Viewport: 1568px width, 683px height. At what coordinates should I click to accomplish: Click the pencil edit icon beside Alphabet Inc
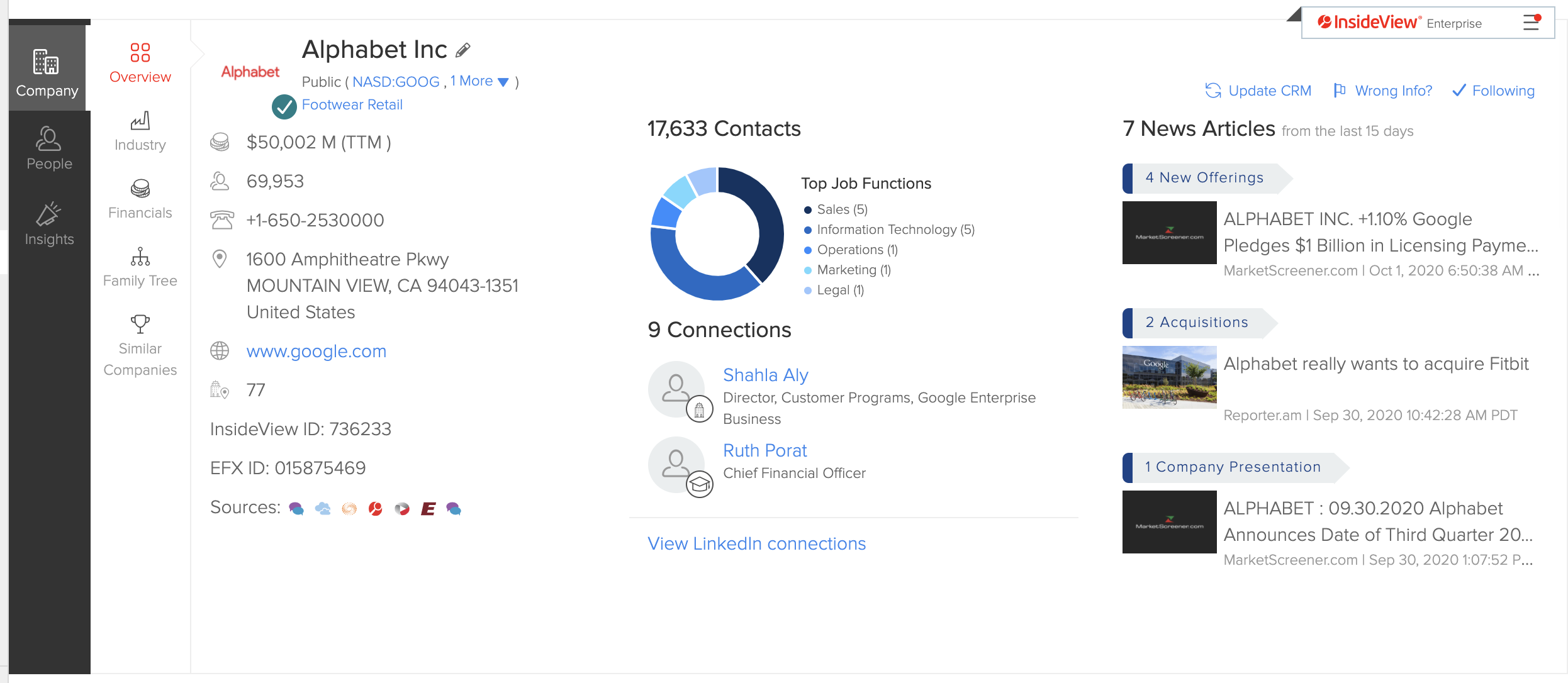coord(463,50)
